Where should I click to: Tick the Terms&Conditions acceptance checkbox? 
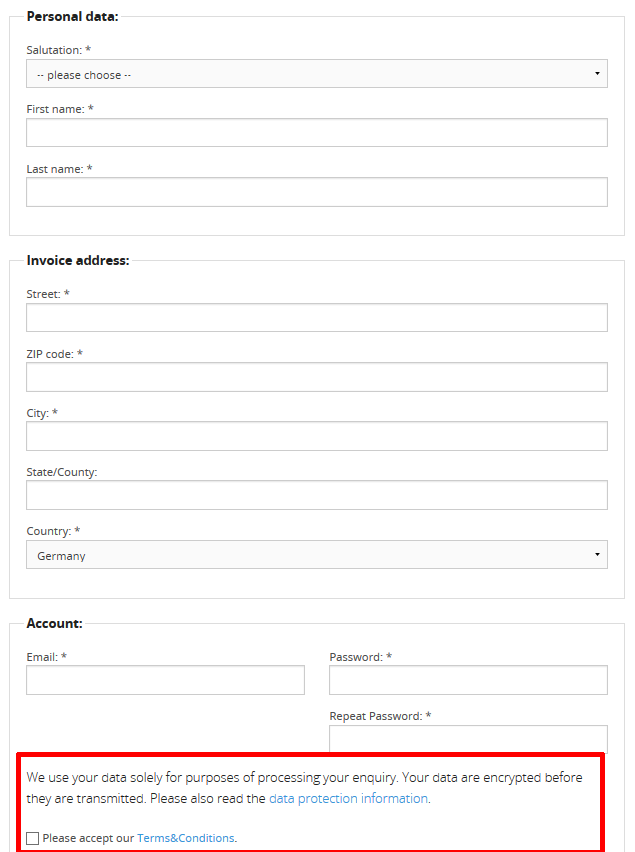coord(33,838)
